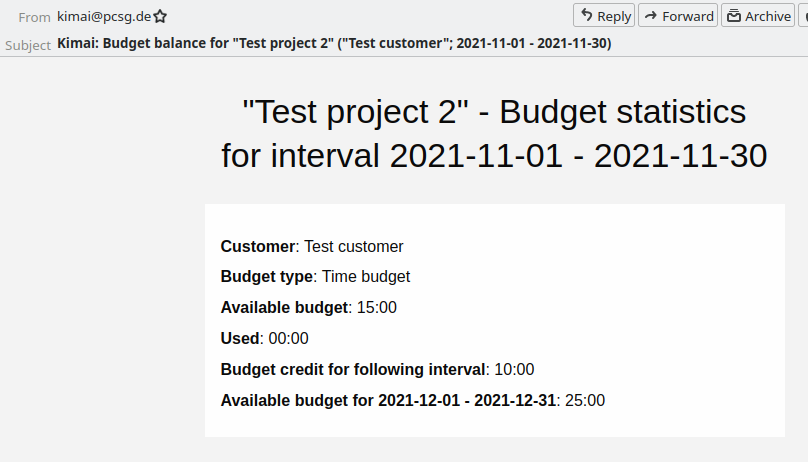Click the Used: 00:00 line
The height and width of the screenshot is (462, 808).
pos(264,339)
